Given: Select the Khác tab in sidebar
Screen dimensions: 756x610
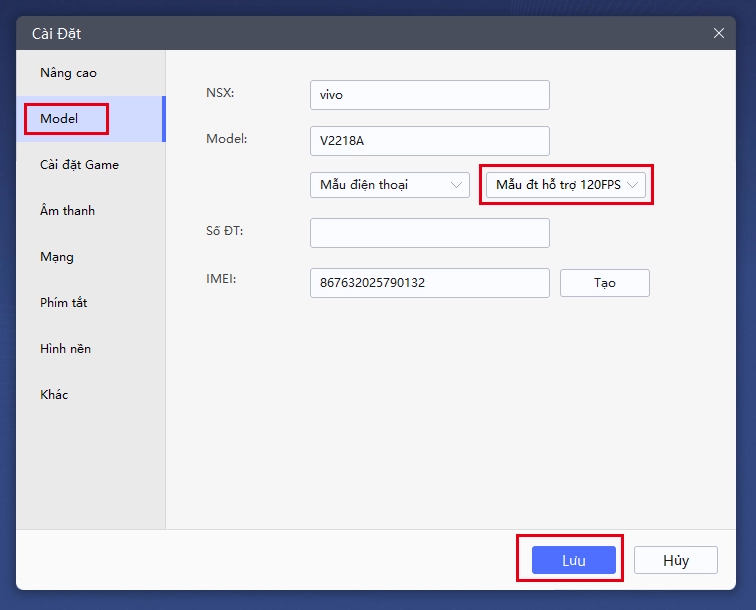Looking at the screenshot, I should click(x=54, y=395).
